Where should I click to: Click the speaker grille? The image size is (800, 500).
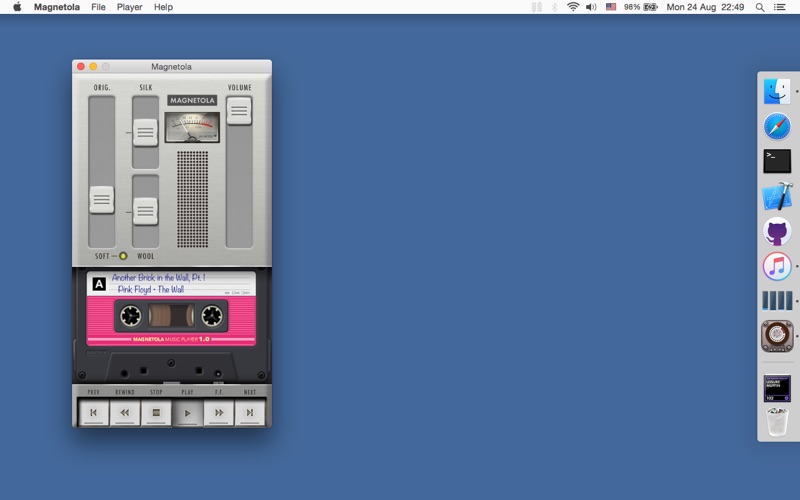pyautogui.click(x=192, y=199)
